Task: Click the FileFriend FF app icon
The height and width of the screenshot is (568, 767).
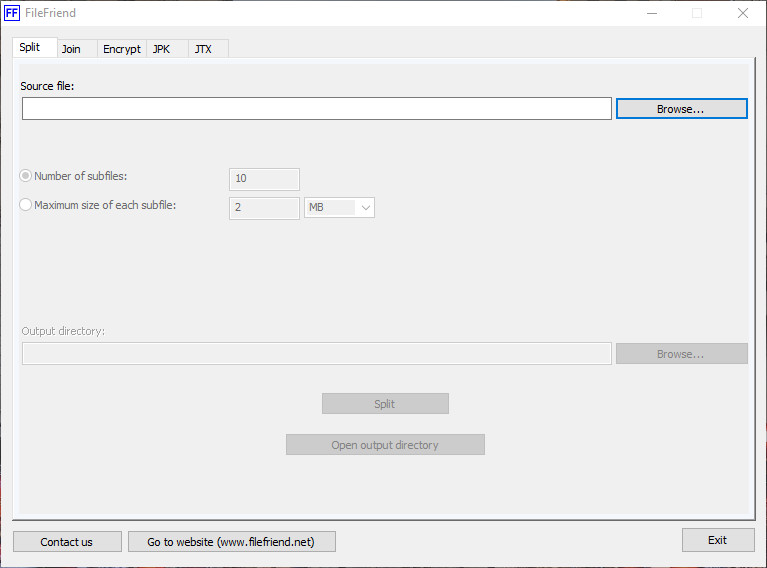Action: (x=12, y=13)
